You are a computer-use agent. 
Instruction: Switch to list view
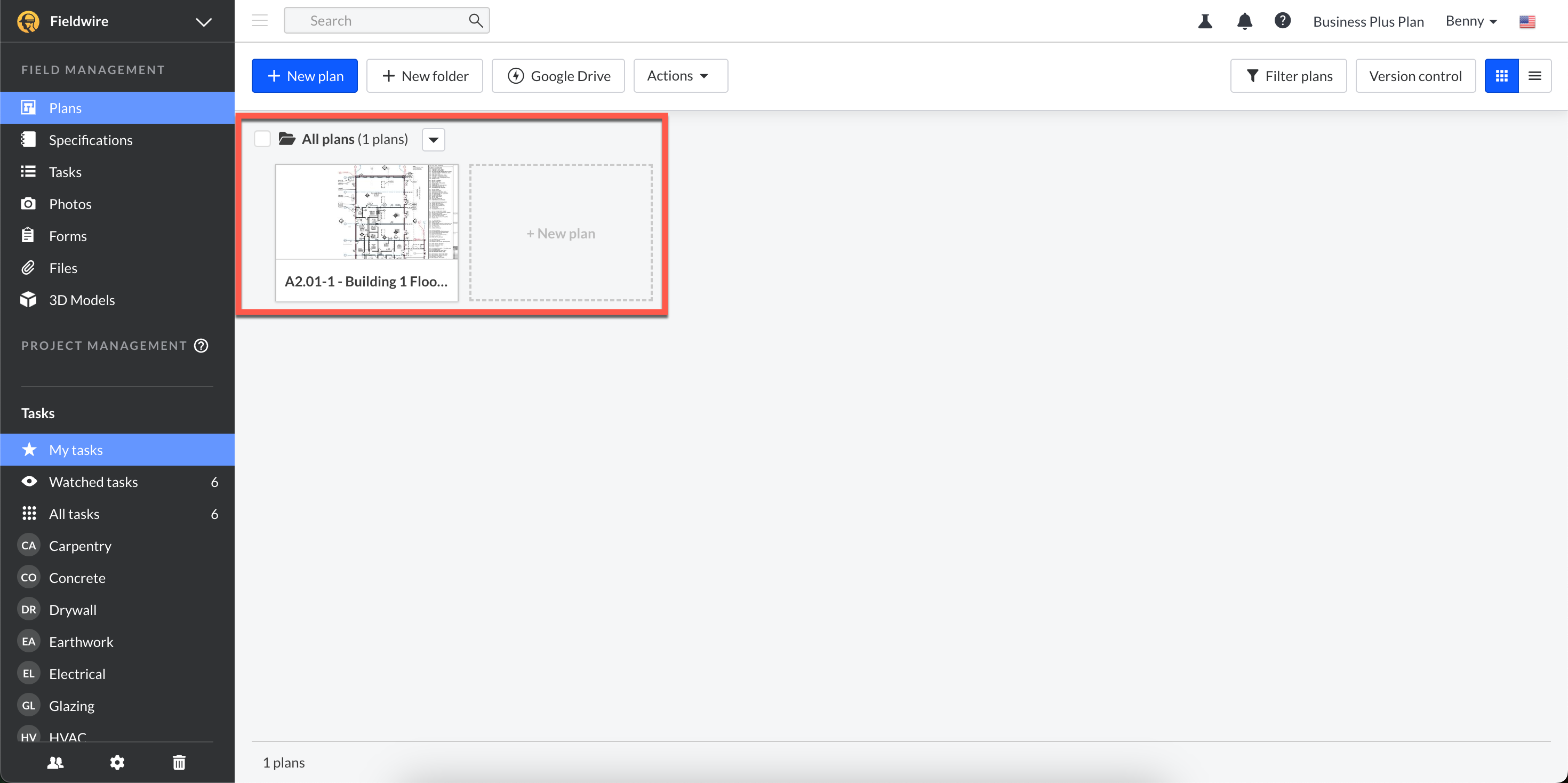[1534, 76]
